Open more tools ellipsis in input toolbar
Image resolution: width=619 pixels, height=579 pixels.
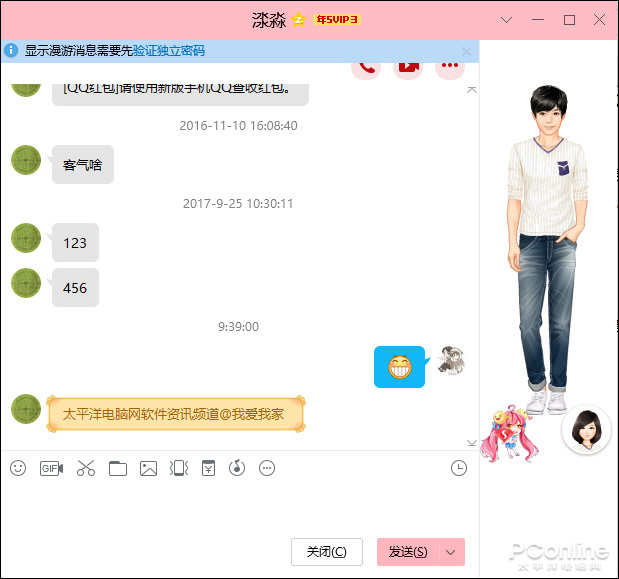pyautogui.click(x=267, y=468)
